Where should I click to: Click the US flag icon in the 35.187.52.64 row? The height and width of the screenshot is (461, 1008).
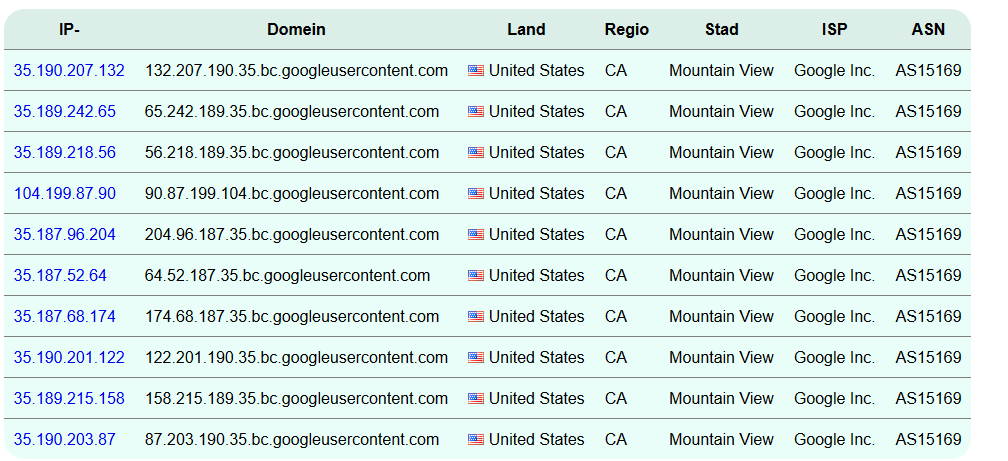point(476,276)
